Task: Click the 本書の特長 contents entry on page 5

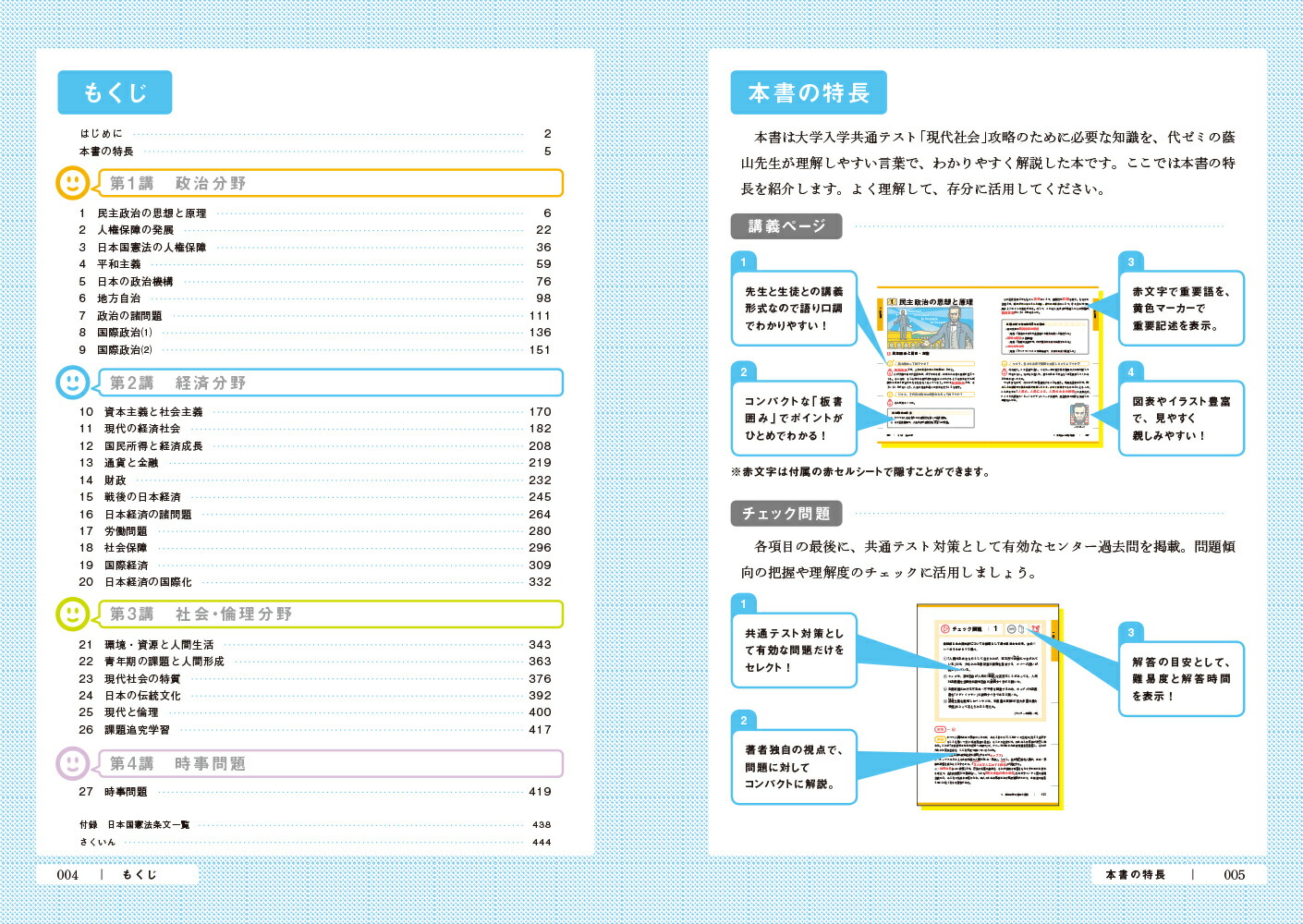Action: (x=315, y=152)
